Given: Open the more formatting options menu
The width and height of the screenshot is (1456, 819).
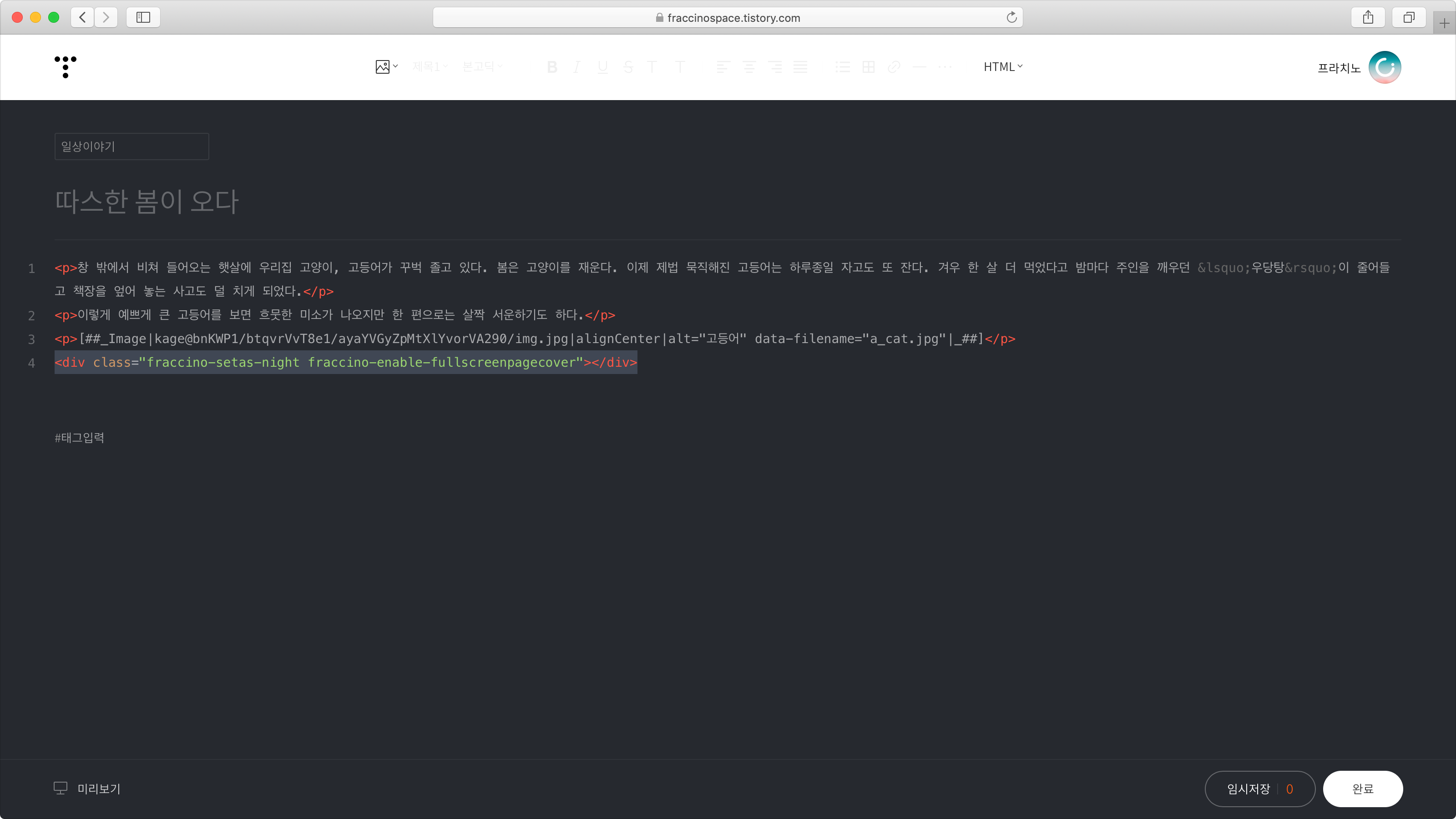Looking at the screenshot, I should point(945,67).
